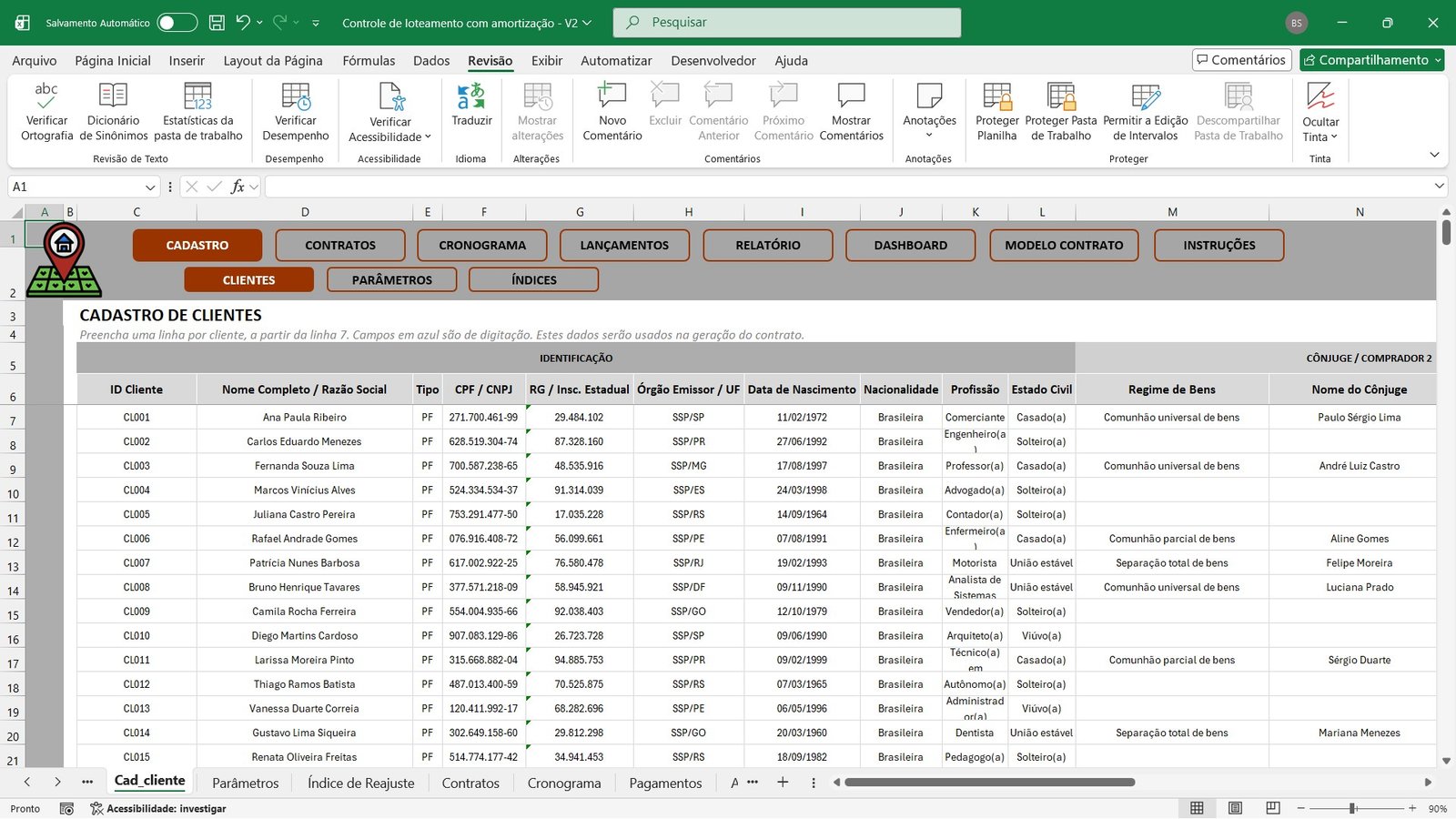Viewport: 1456px width, 819px height.
Task: Click the Comentários button
Action: coord(1242,60)
